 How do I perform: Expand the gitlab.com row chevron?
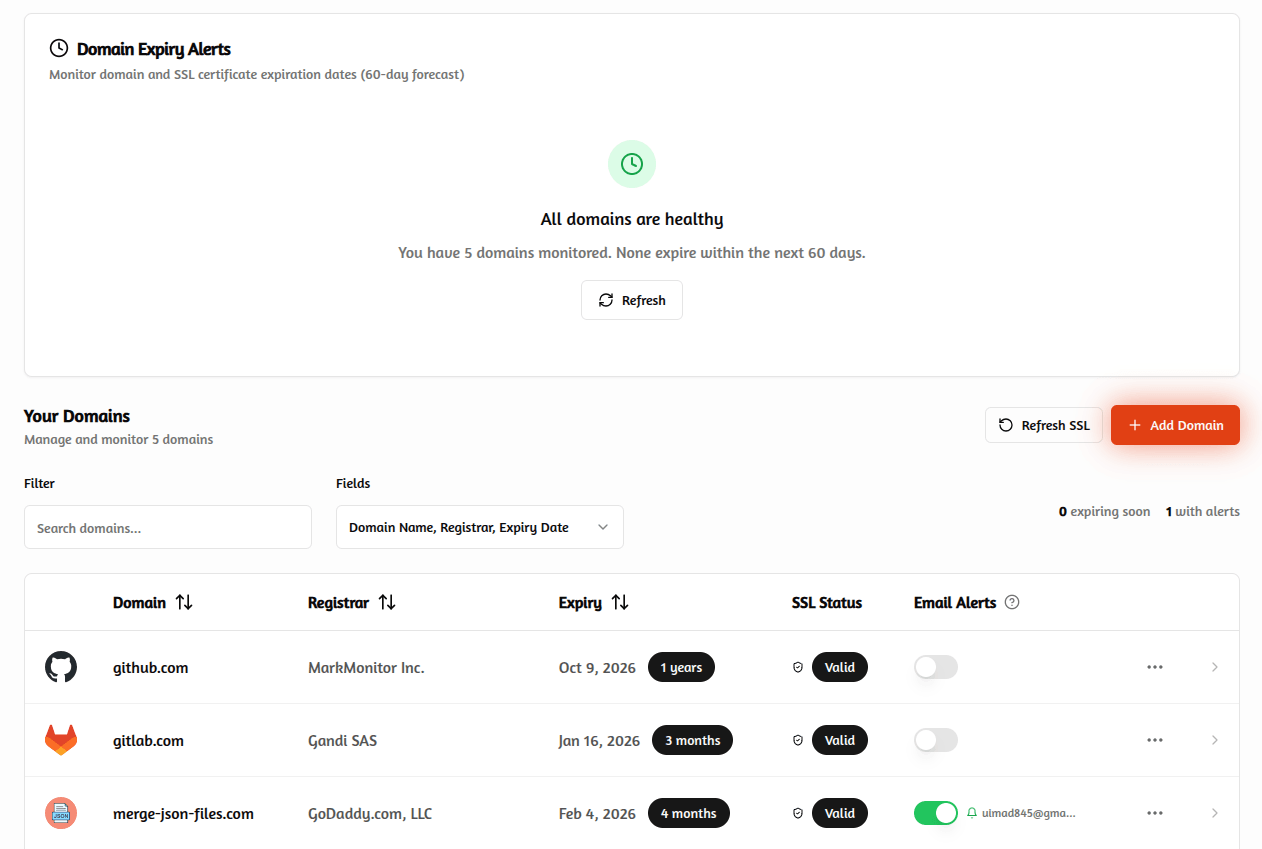1215,740
